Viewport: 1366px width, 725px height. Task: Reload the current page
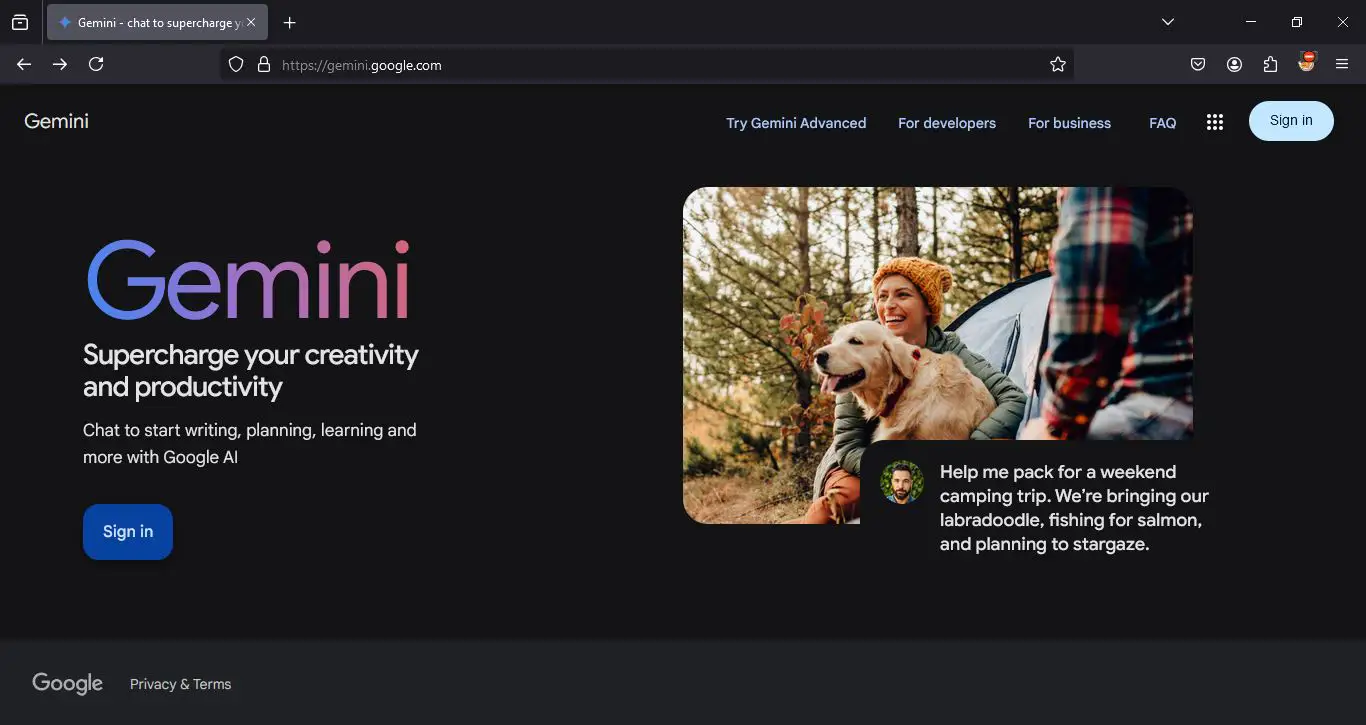(x=96, y=64)
